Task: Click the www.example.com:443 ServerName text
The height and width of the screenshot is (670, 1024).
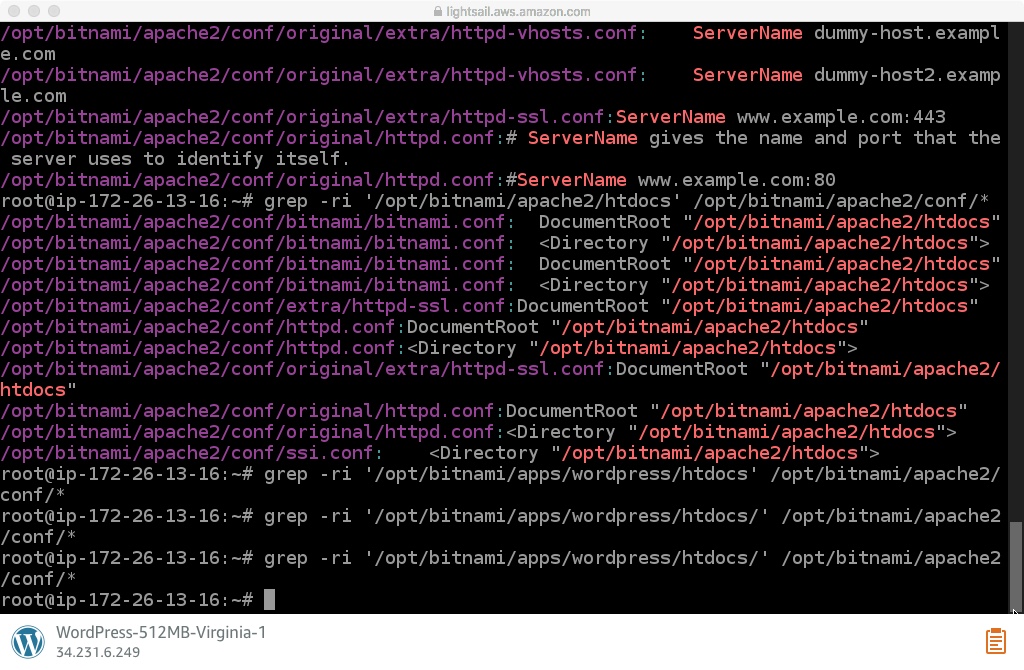Action: point(841,117)
